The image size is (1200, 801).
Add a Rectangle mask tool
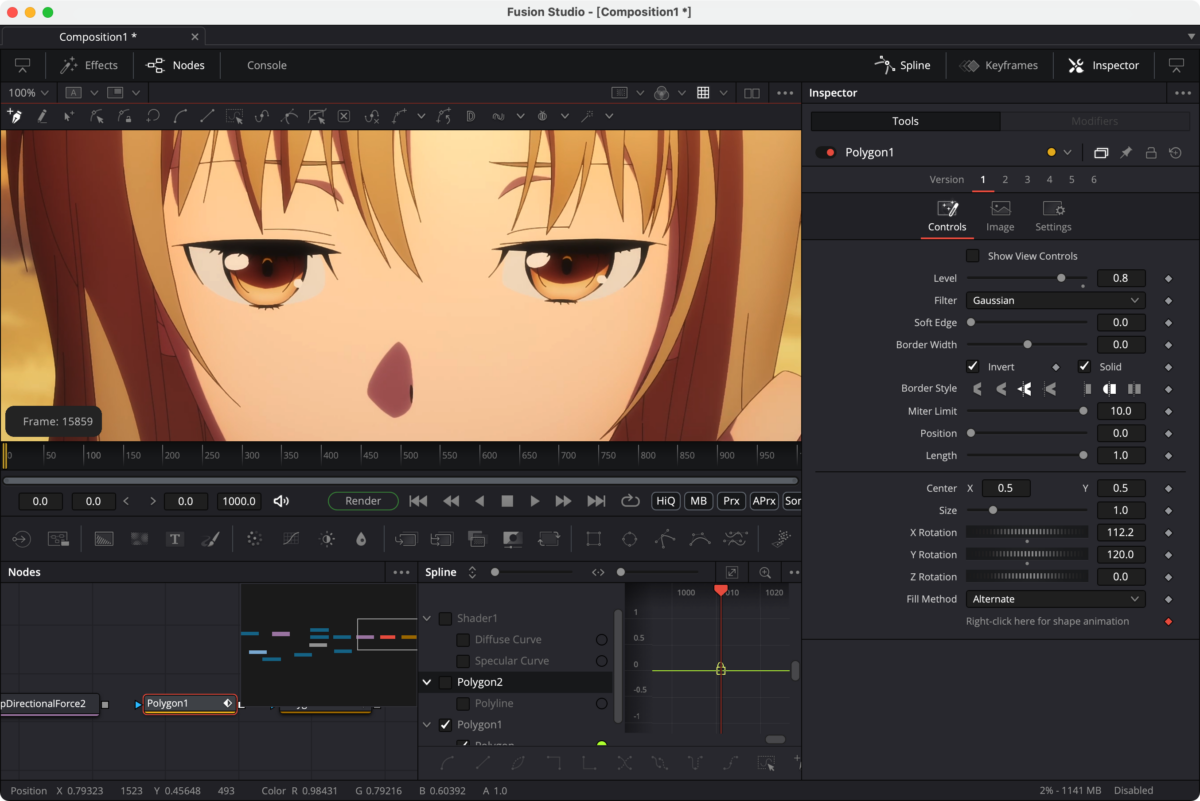[x=594, y=539]
